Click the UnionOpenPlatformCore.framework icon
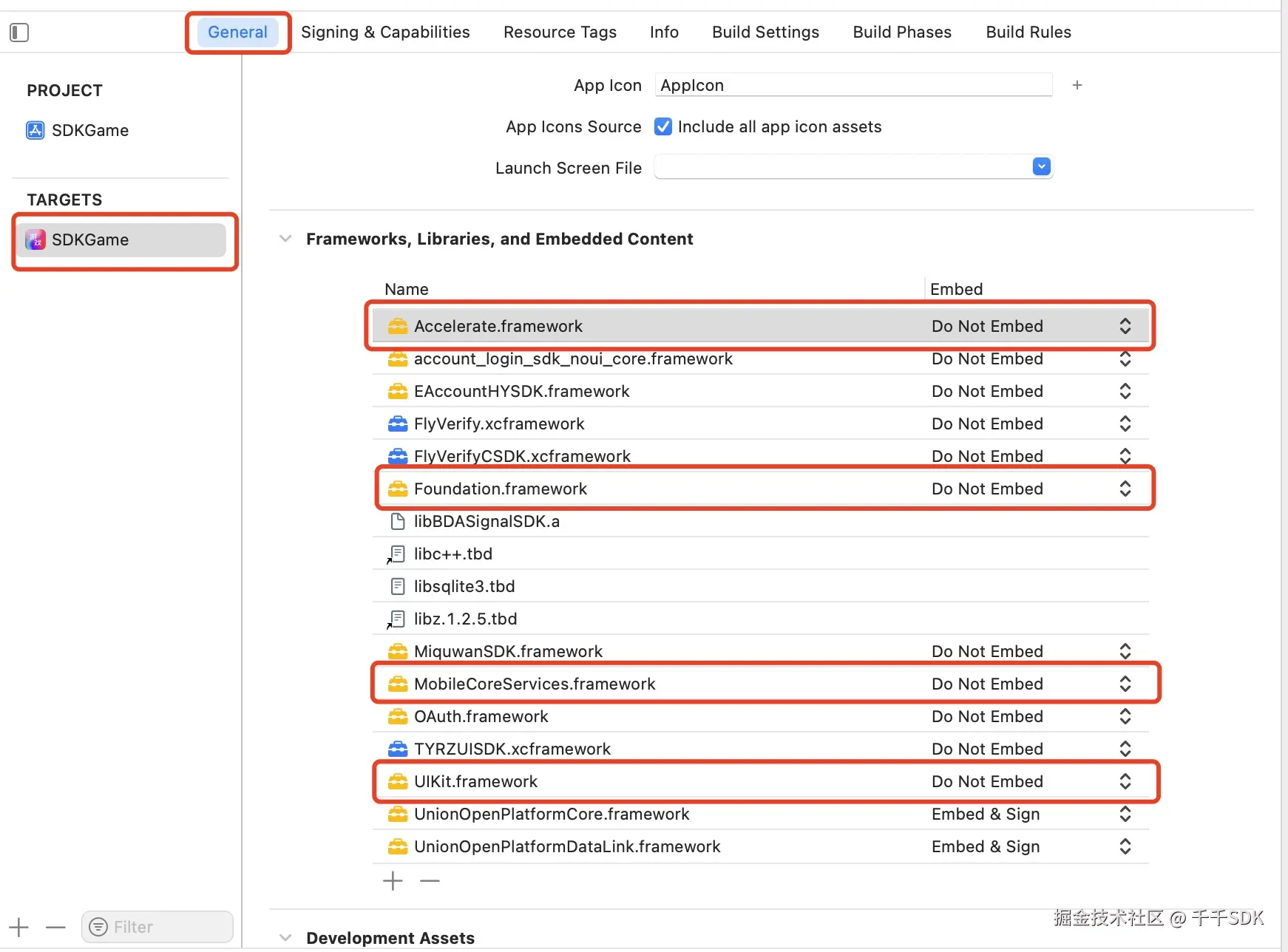1288x952 pixels. click(398, 815)
